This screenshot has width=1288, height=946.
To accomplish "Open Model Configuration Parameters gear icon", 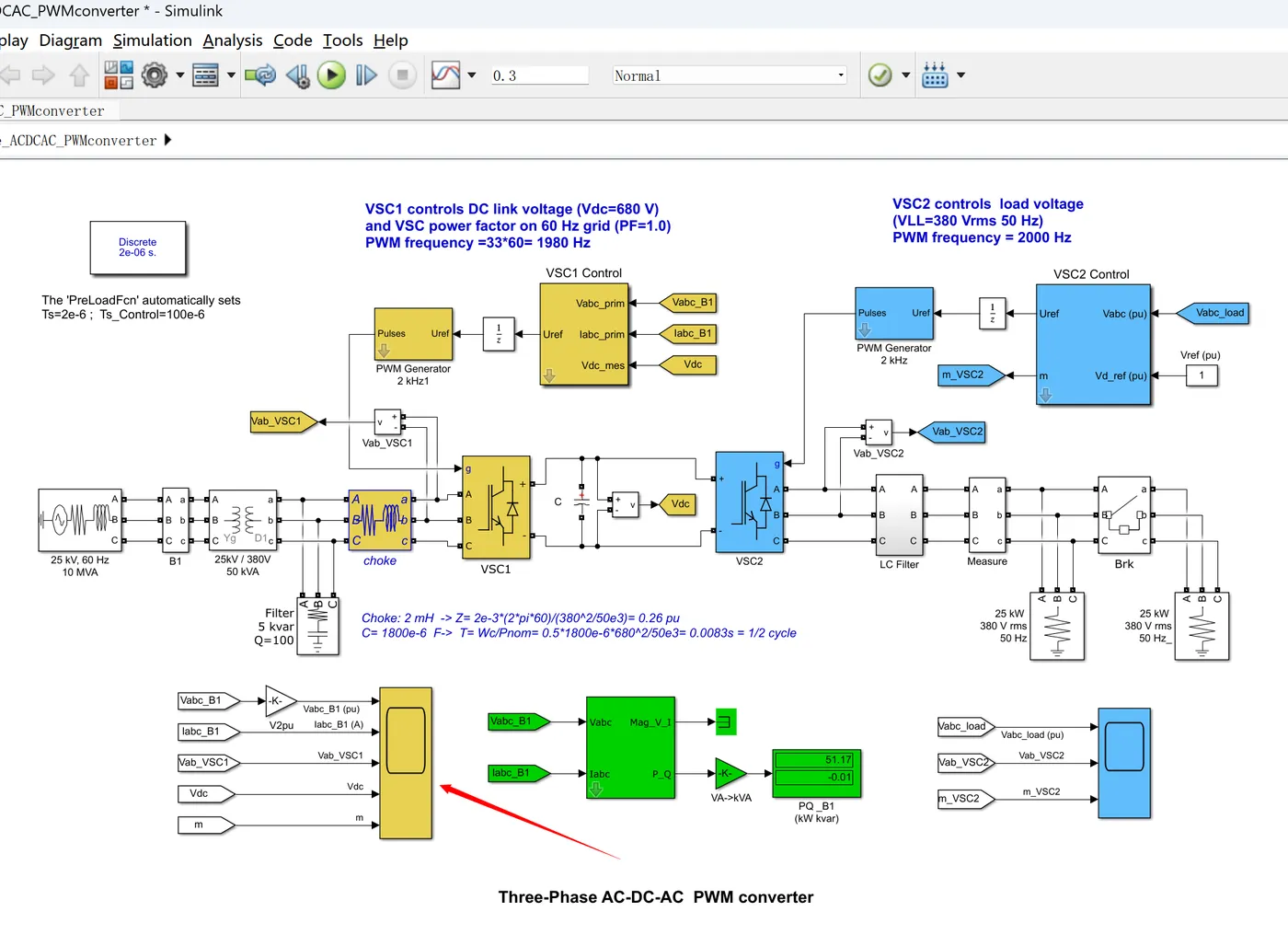I will coord(155,75).
